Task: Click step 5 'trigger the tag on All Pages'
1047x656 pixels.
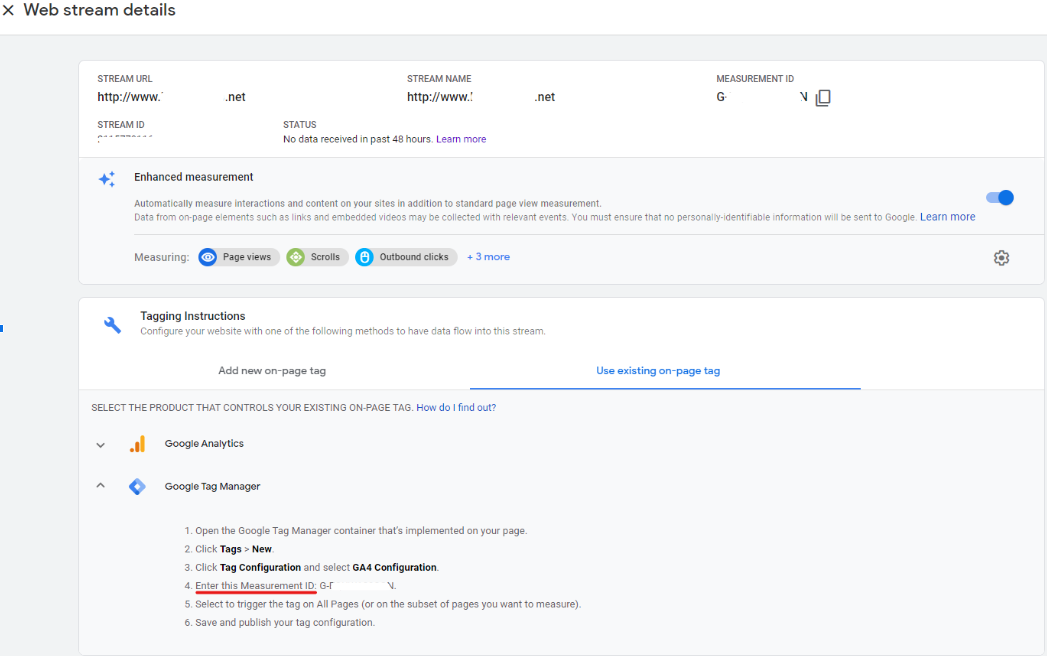Action: (388, 605)
